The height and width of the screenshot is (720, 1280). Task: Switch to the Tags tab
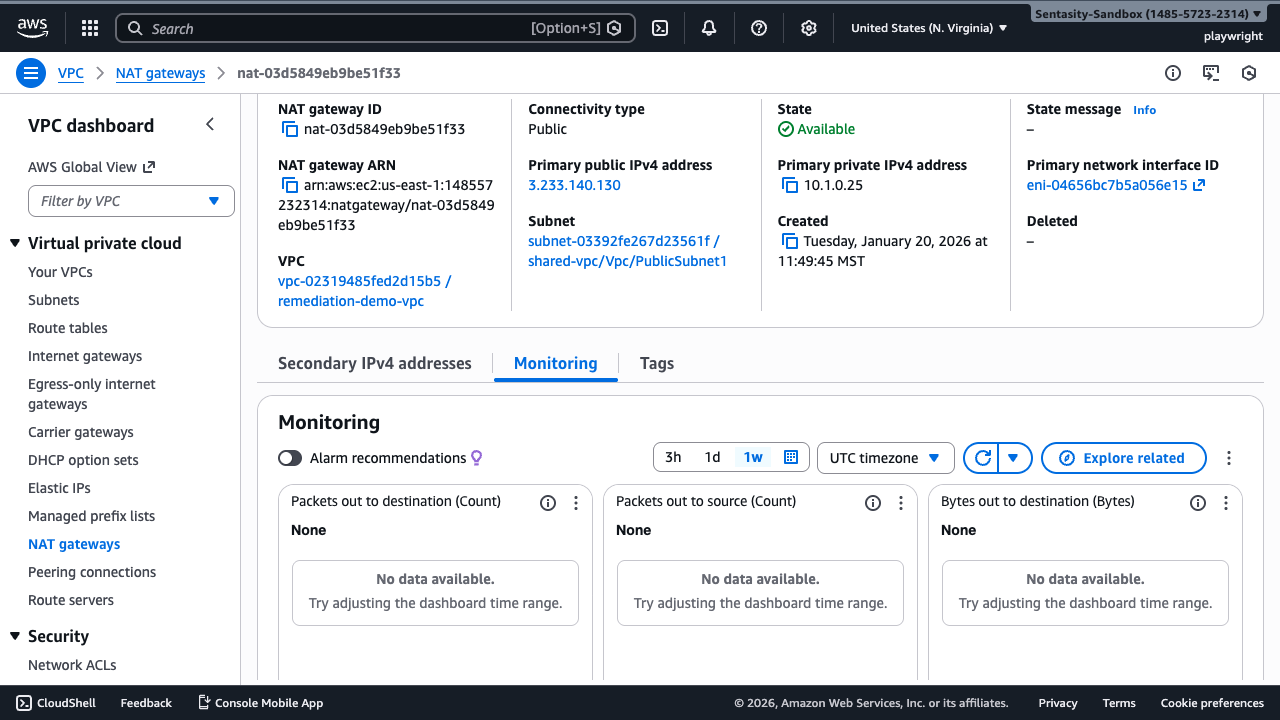point(656,363)
